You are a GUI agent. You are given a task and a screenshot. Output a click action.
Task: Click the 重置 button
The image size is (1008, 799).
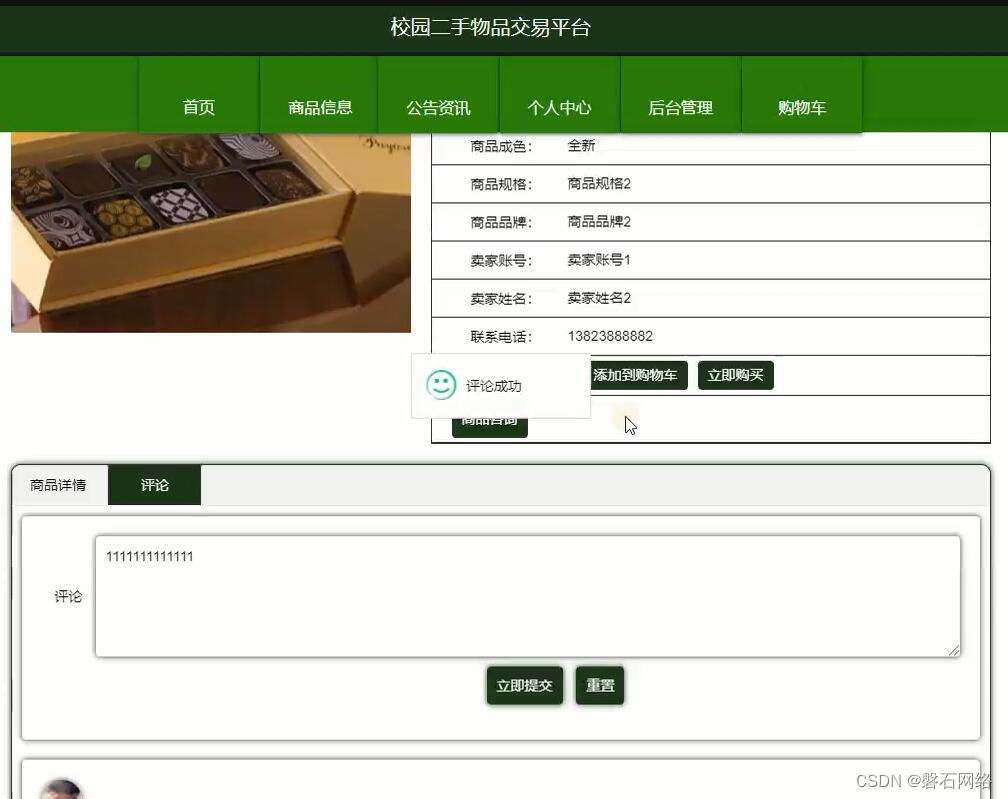[600, 685]
